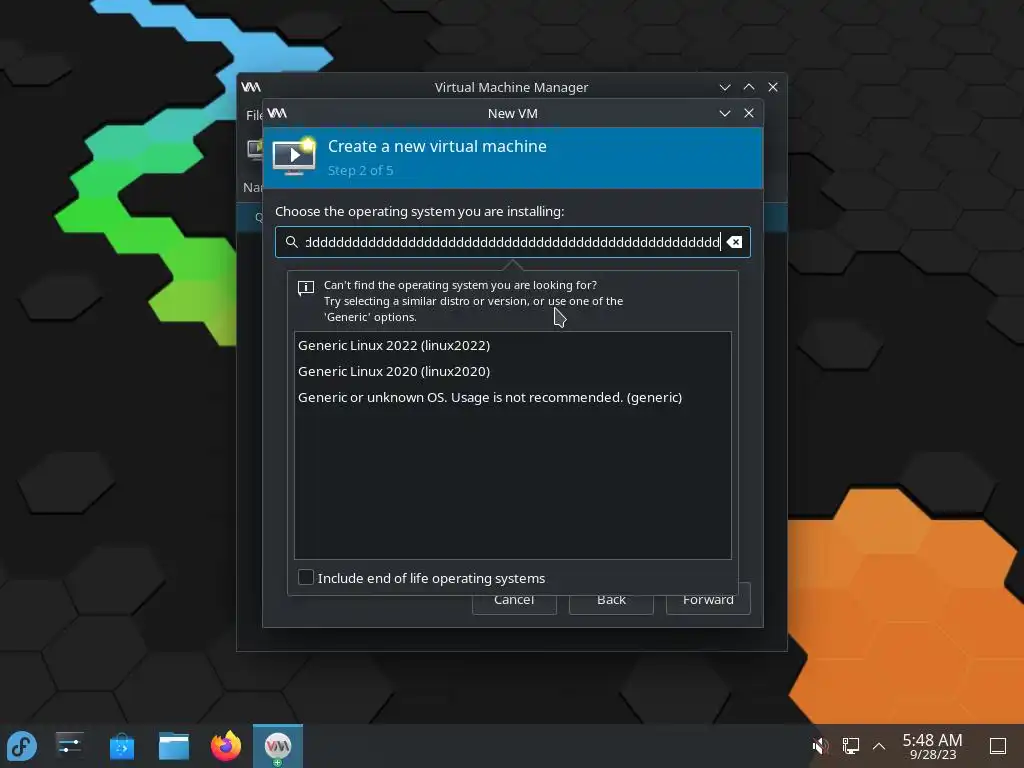Click Forward to continue VM creation

708,601
